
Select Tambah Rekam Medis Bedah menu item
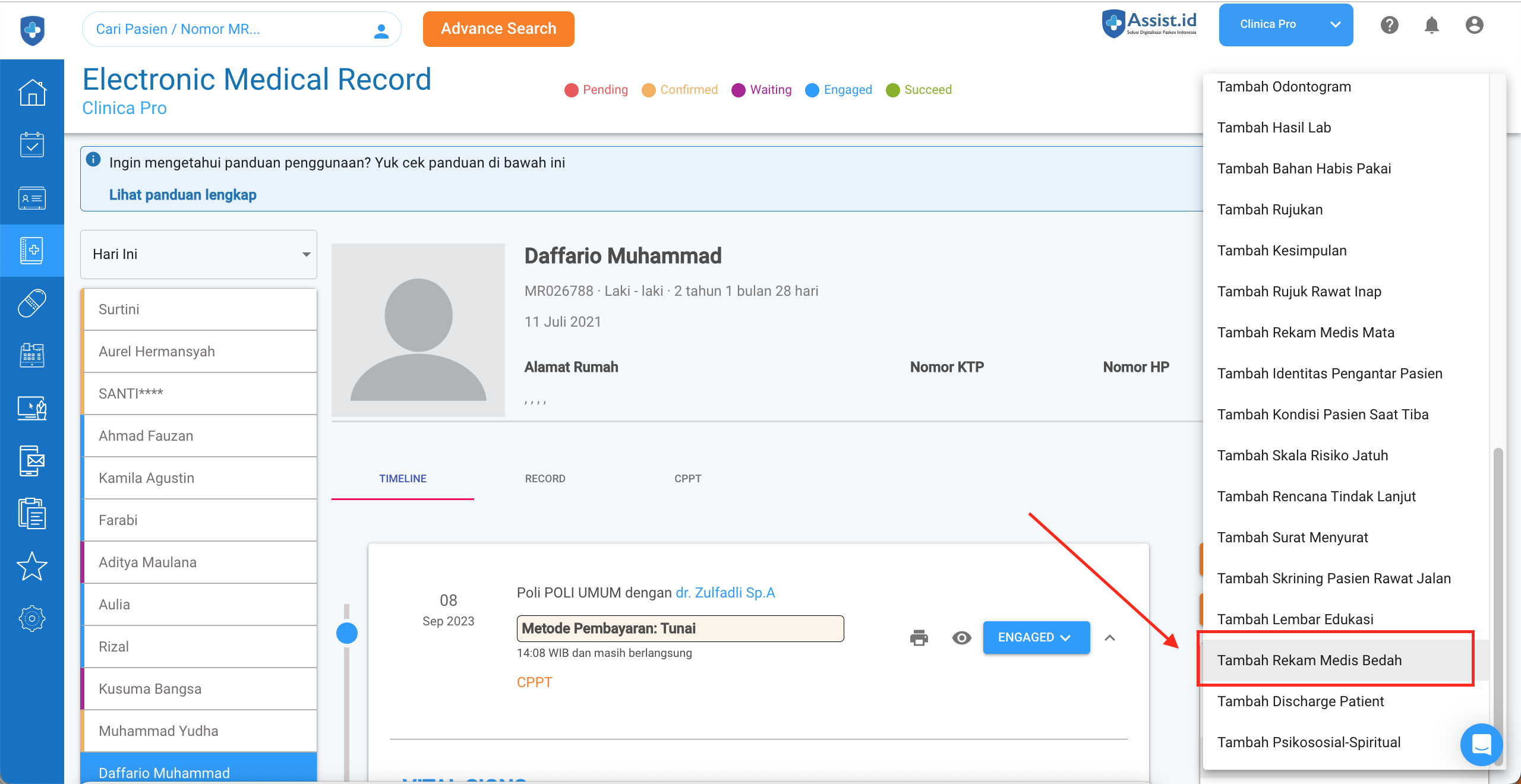click(x=1309, y=660)
